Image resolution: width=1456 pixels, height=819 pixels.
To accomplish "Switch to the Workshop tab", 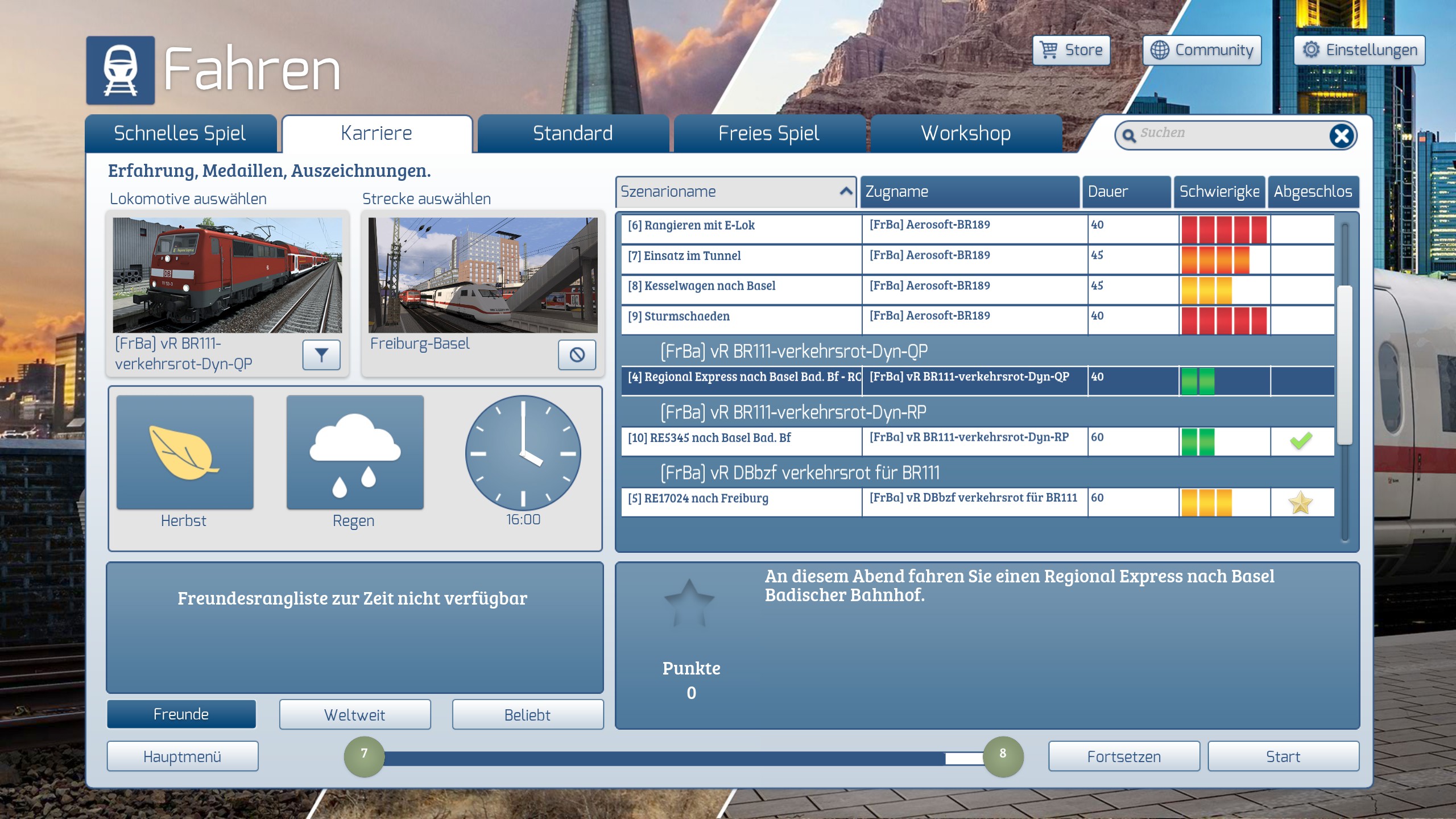I will click(966, 134).
